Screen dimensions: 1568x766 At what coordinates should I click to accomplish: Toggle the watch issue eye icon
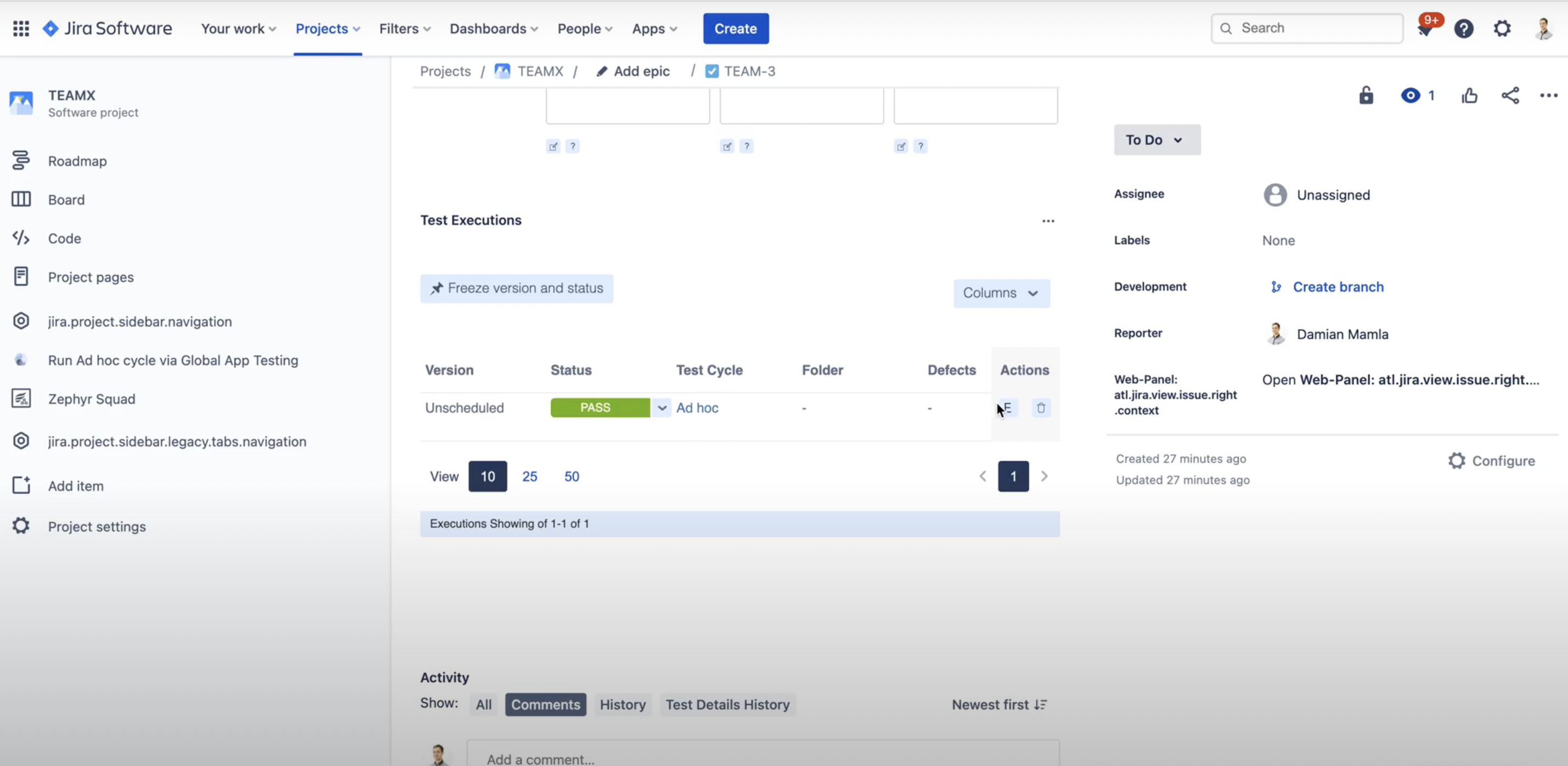click(1411, 95)
